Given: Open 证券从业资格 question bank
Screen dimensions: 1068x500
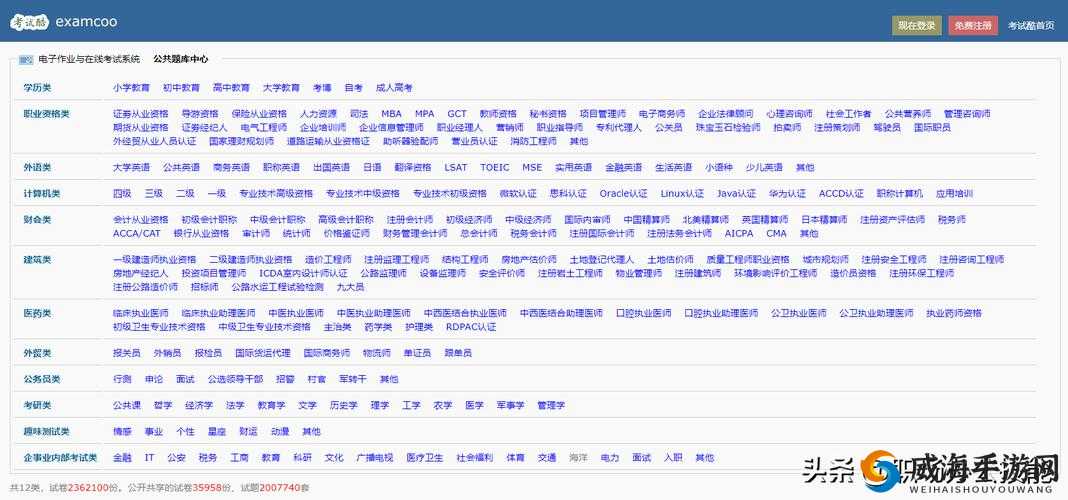Looking at the screenshot, I should coord(140,114).
